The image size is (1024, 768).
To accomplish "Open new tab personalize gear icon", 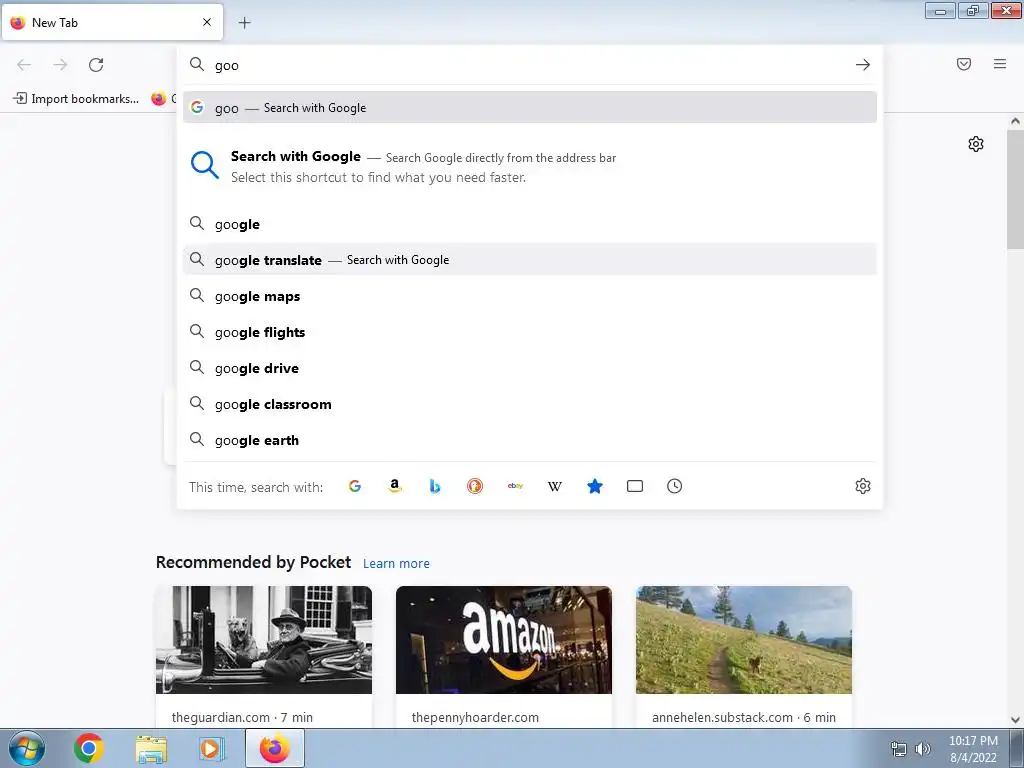I will pyautogui.click(x=976, y=144).
